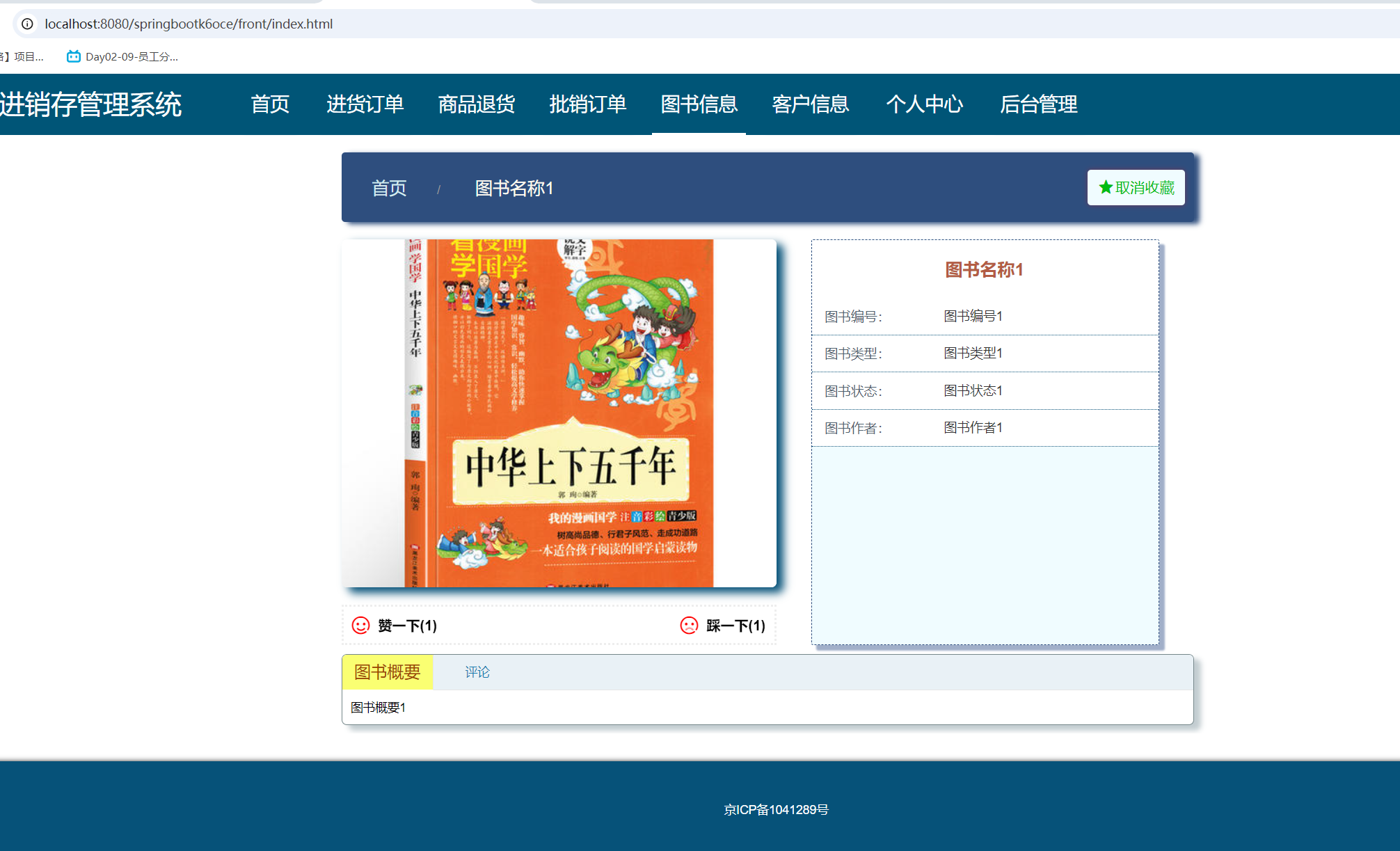Click the 取消收藏 button
This screenshot has height=851, width=1400.
click(x=1136, y=187)
